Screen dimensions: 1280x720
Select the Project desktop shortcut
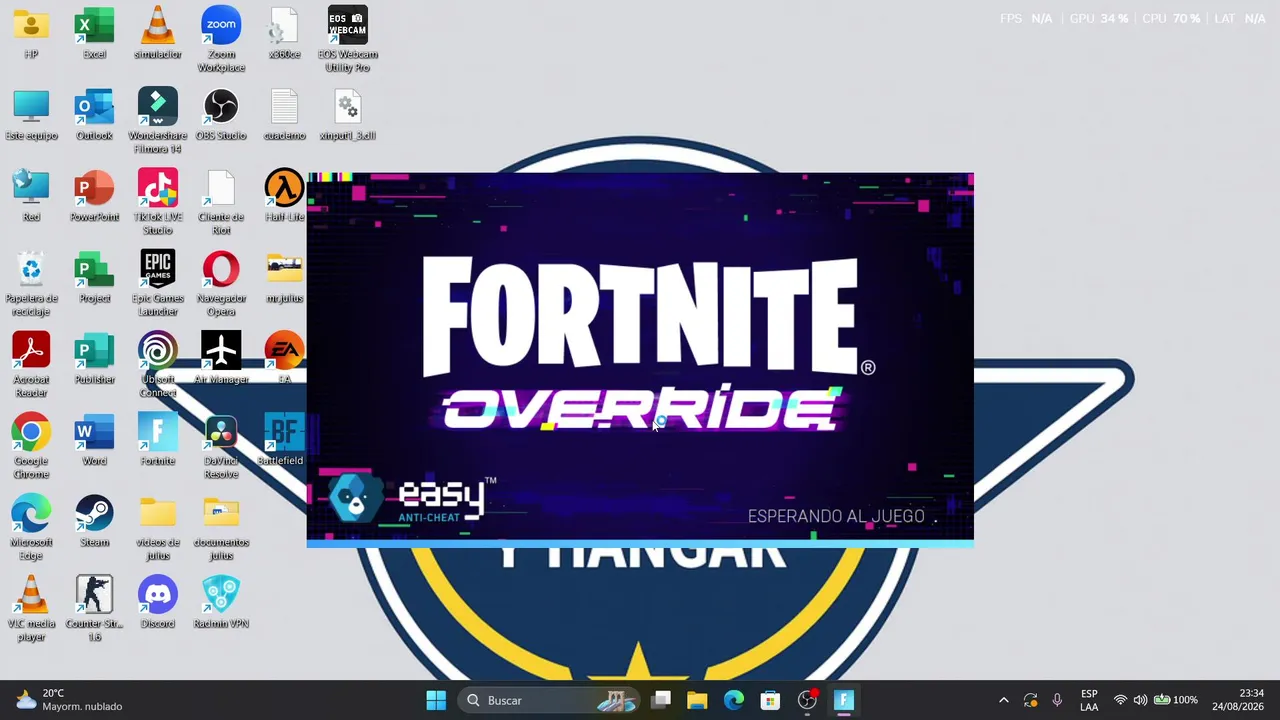[x=94, y=277]
